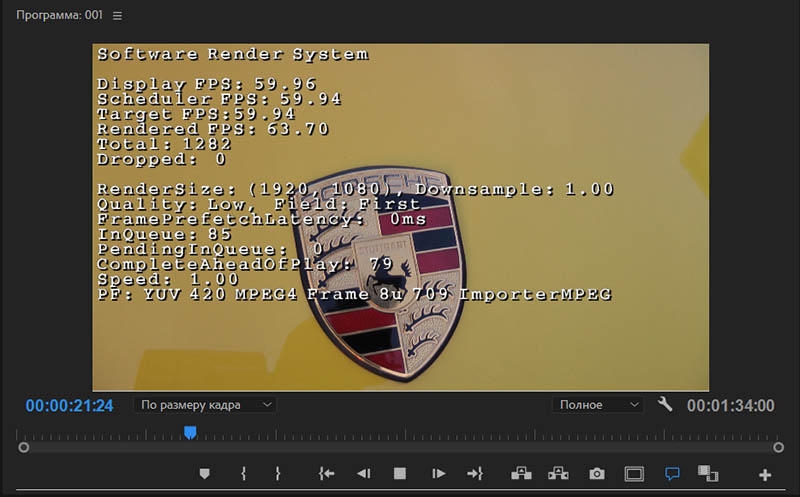The image size is (800, 497).
Task: Click the comparison view icon
Action: coord(708,474)
